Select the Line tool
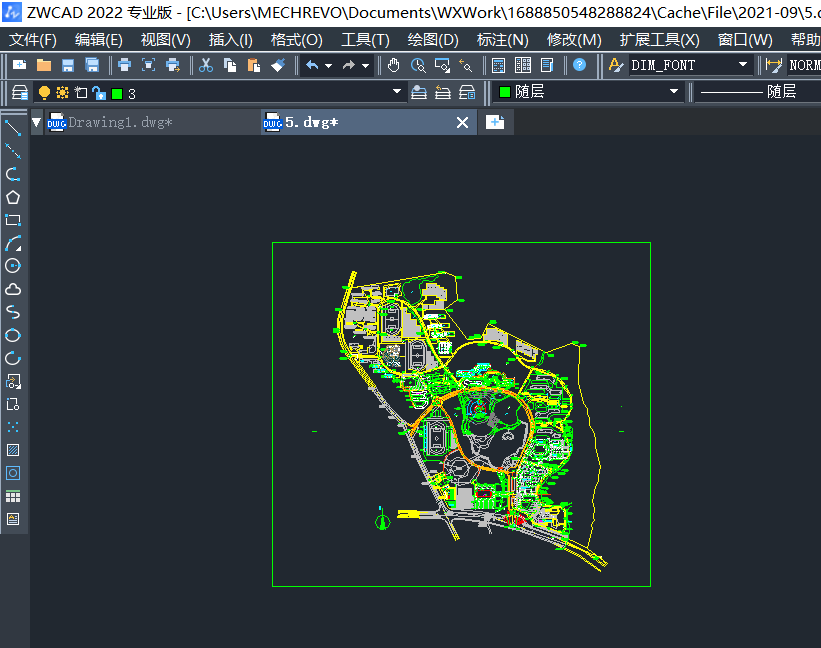This screenshot has width=821, height=648. point(13,128)
